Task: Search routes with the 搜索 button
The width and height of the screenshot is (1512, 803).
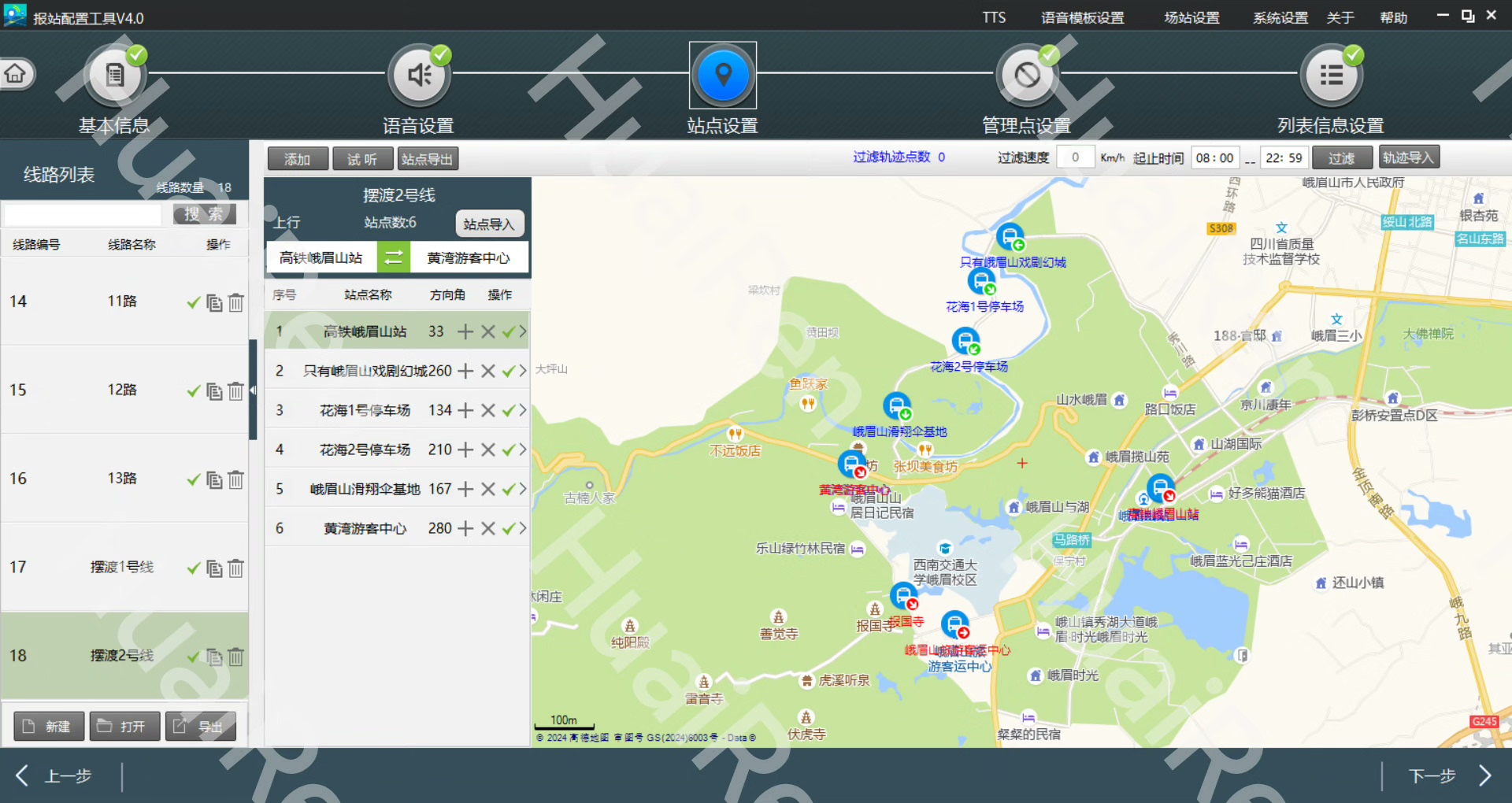Action: click(x=204, y=214)
